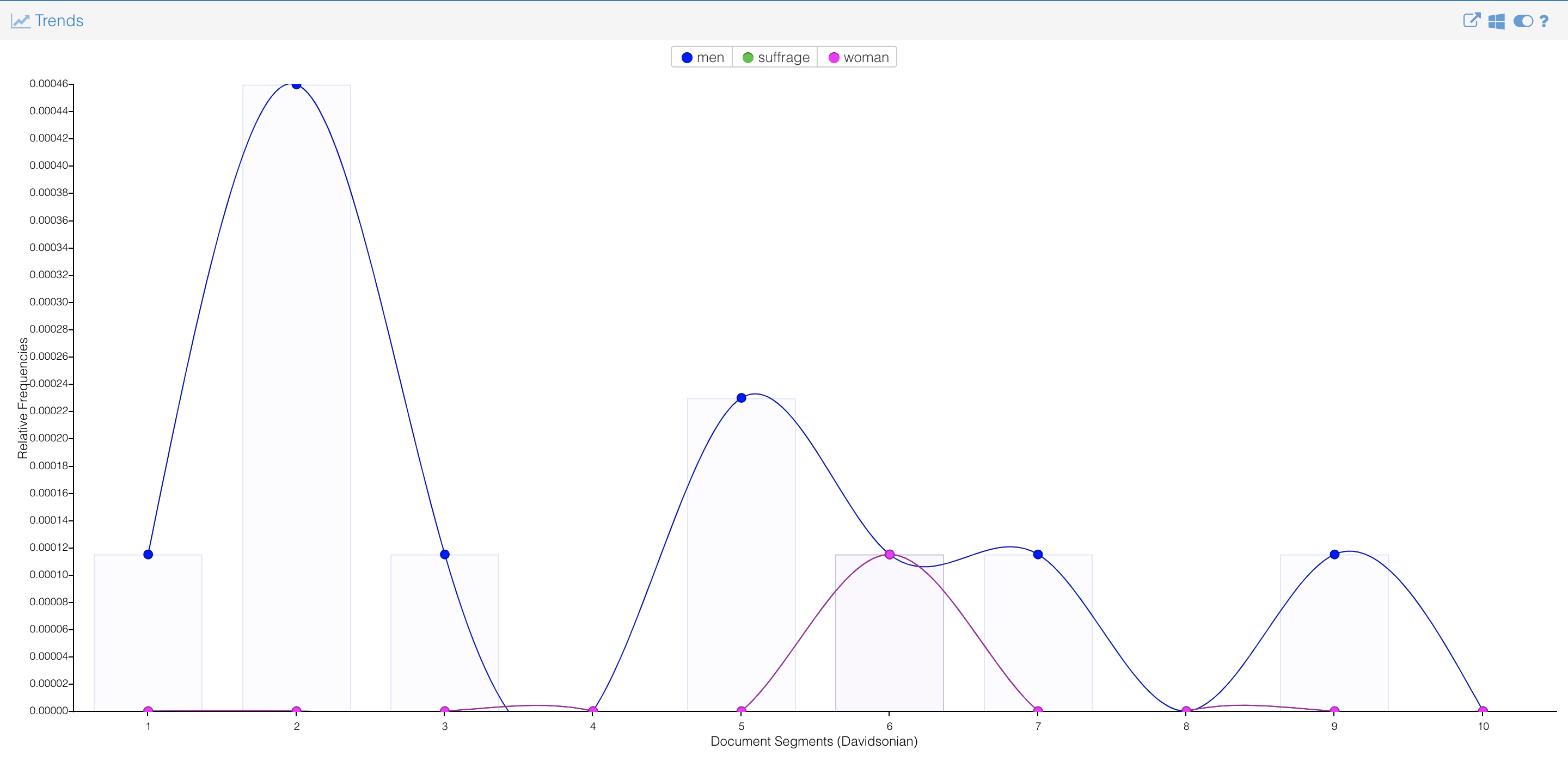Screen dimensions: 1568x762
Task: Toggle the options switch in header
Action: coord(1523,21)
